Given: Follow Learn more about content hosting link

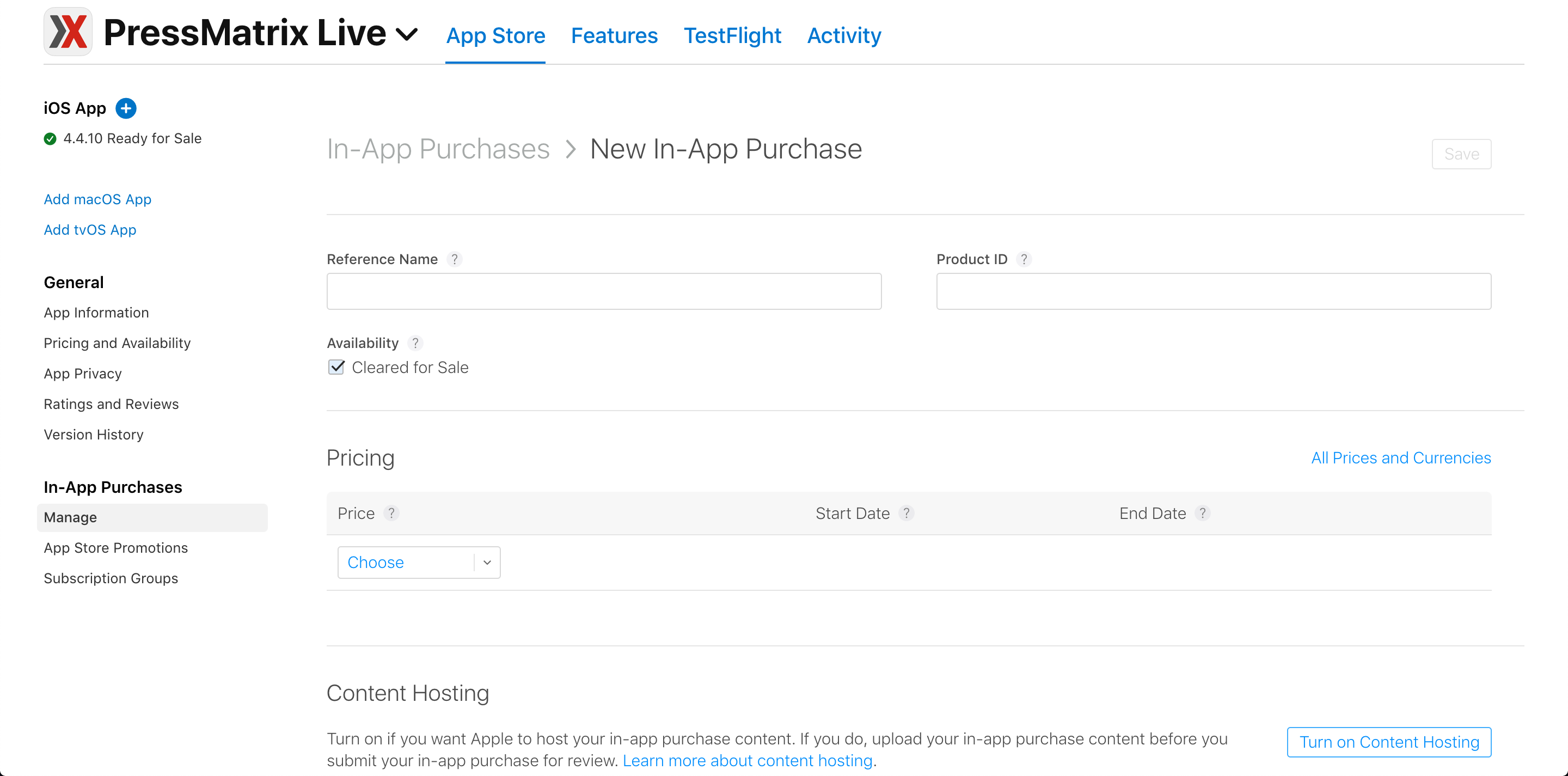Looking at the screenshot, I should 748,761.
